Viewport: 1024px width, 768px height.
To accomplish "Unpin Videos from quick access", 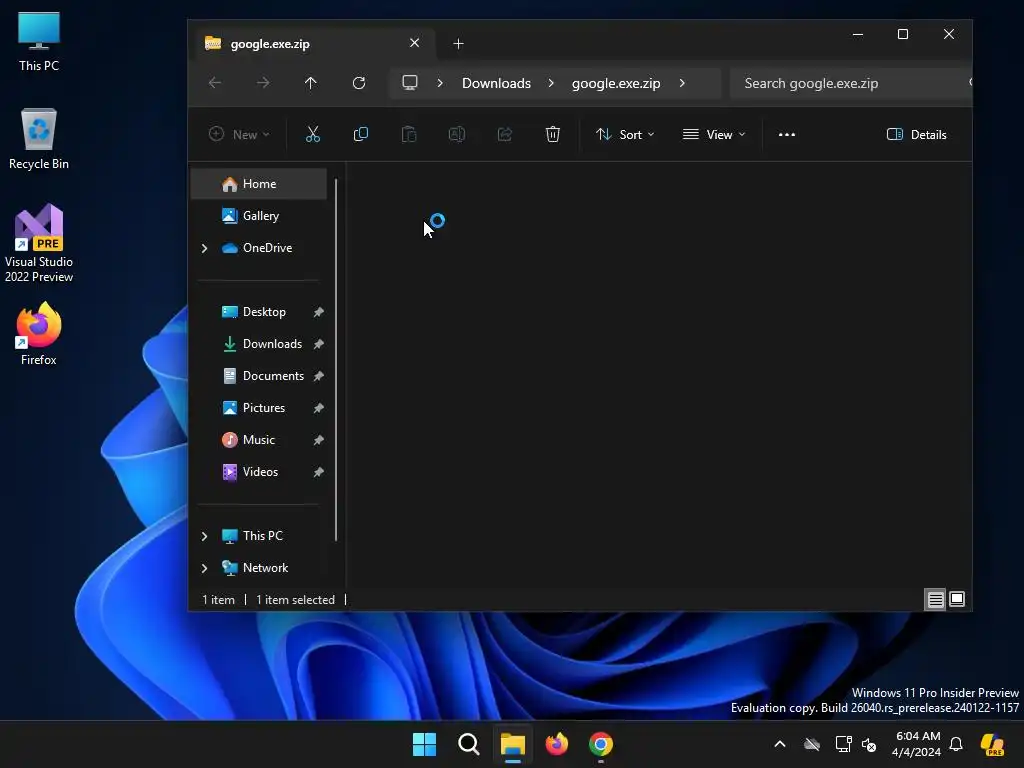I will click(318, 472).
